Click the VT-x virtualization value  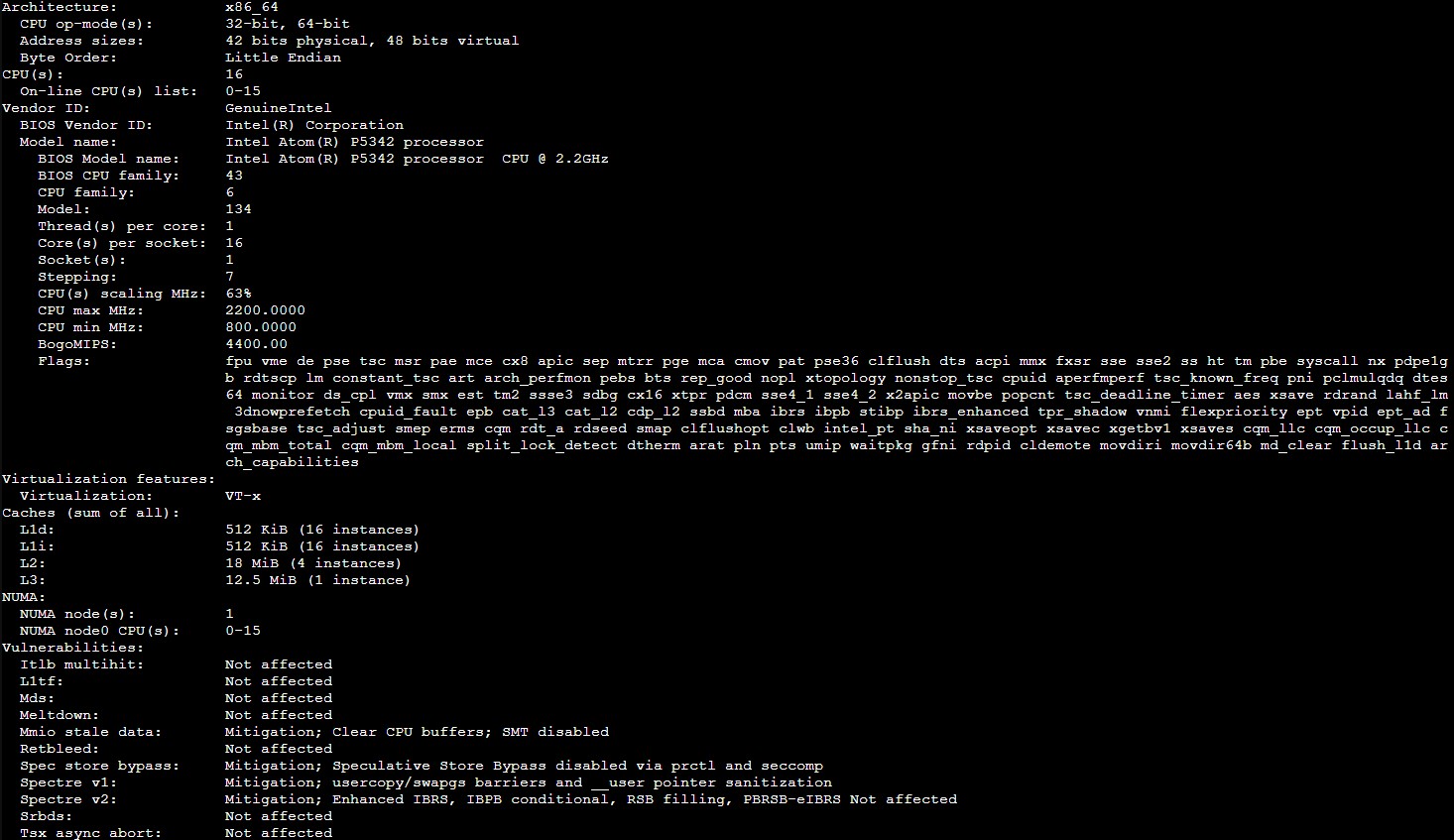click(243, 496)
